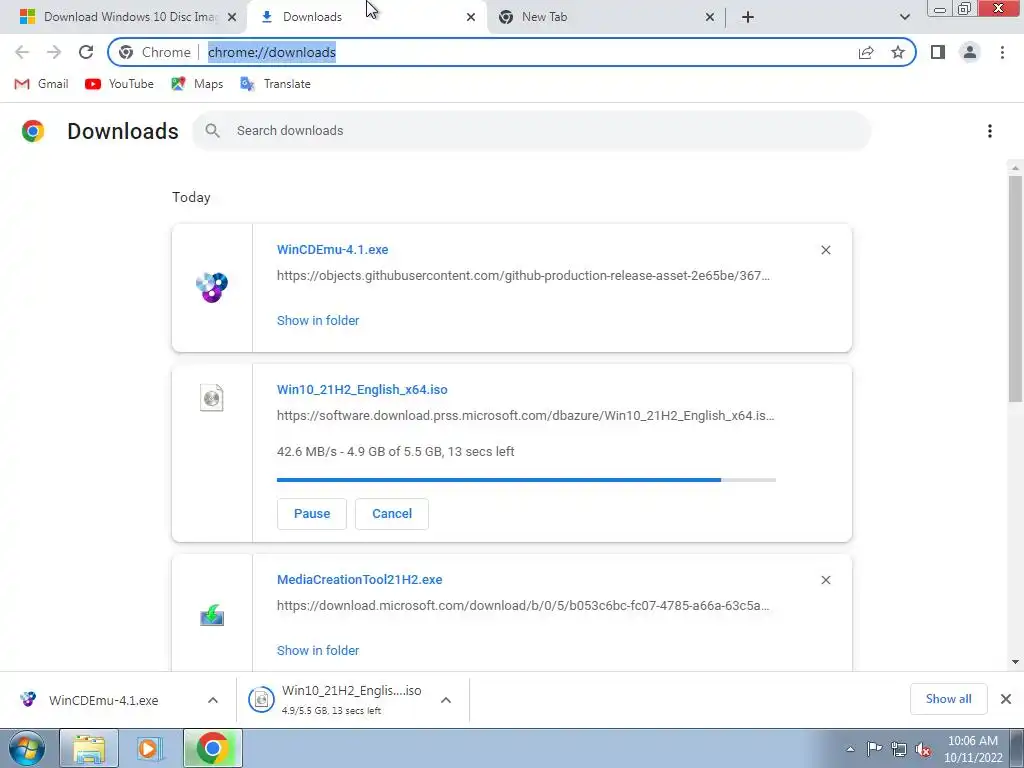Show WinCDEmu-4.1.exe in folder
Viewport: 1024px width, 768px height.
318,321
